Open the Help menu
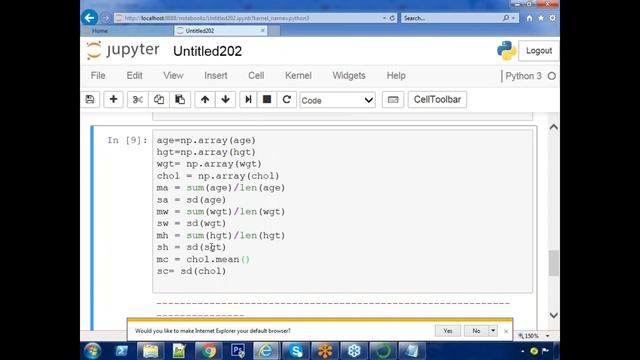 pyautogui.click(x=396, y=76)
